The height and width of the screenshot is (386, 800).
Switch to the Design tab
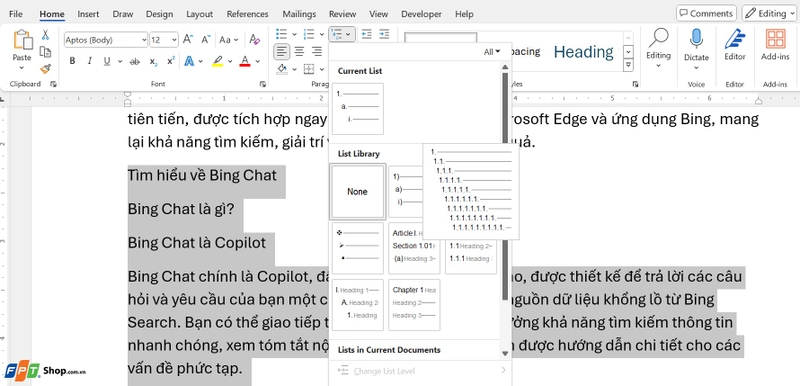pyautogui.click(x=160, y=14)
